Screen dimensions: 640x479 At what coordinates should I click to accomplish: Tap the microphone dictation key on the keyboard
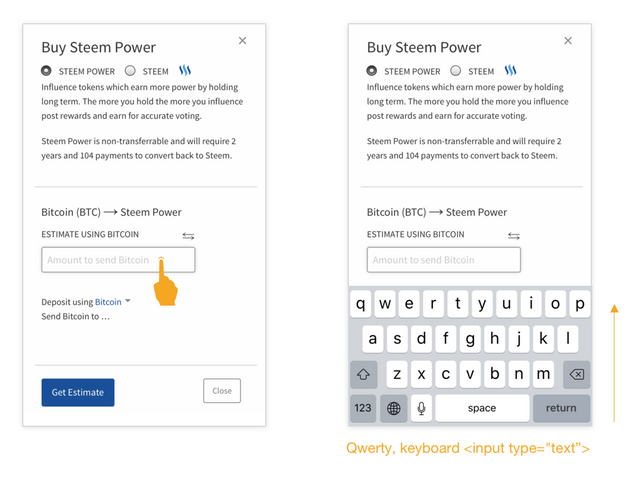[x=423, y=408]
